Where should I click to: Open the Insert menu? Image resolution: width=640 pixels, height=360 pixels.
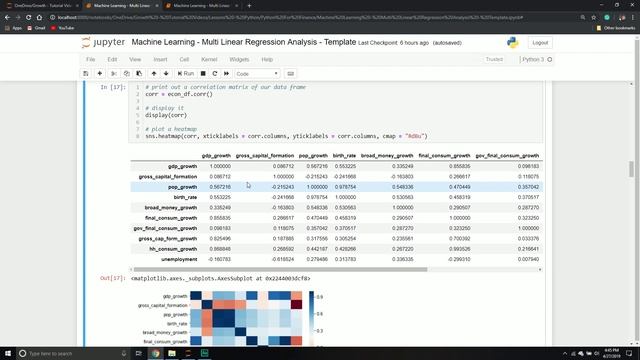160,60
